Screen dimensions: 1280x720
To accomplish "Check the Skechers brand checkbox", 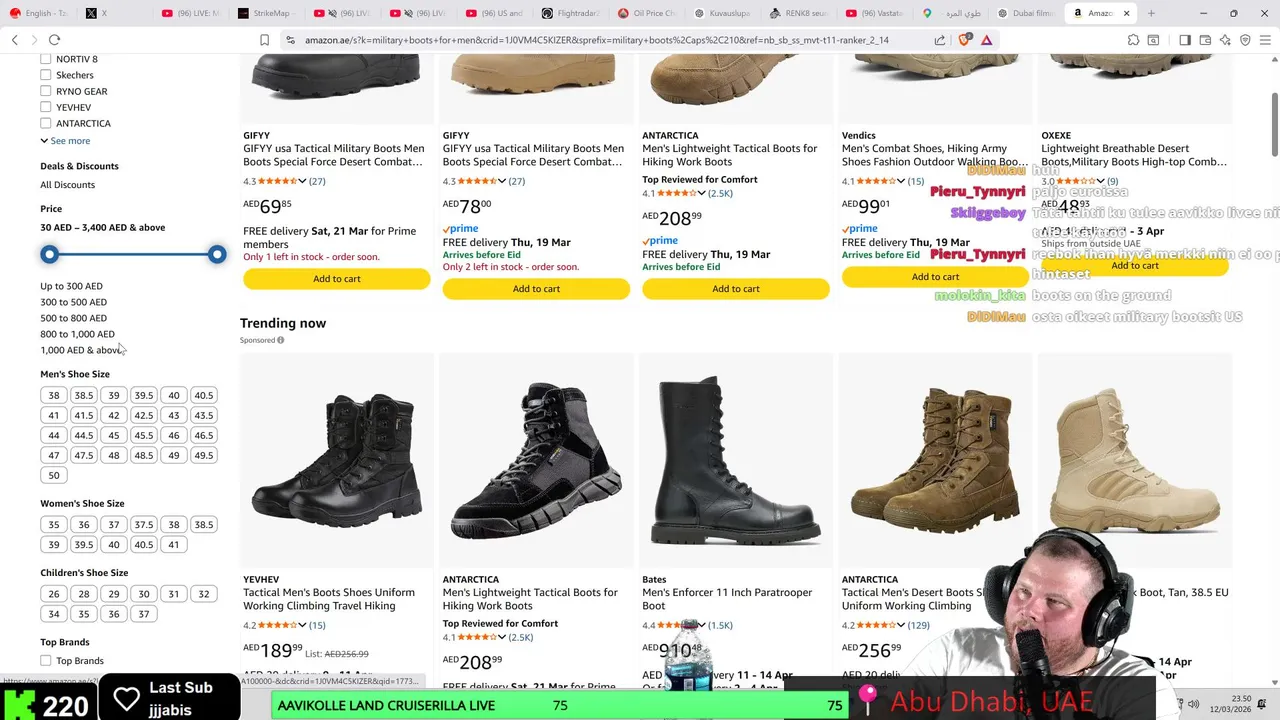I will (x=45, y=75).
